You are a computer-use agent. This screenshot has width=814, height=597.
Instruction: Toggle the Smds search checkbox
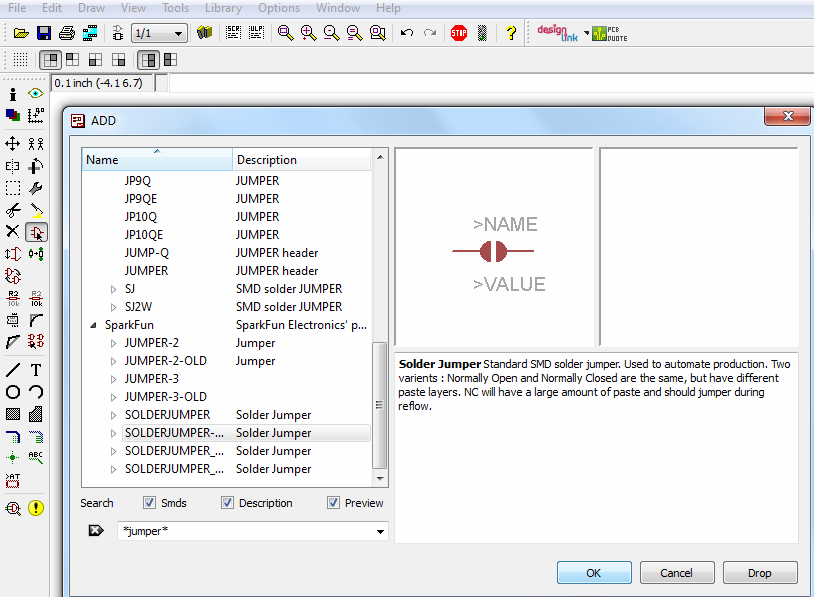click(149, 503)
